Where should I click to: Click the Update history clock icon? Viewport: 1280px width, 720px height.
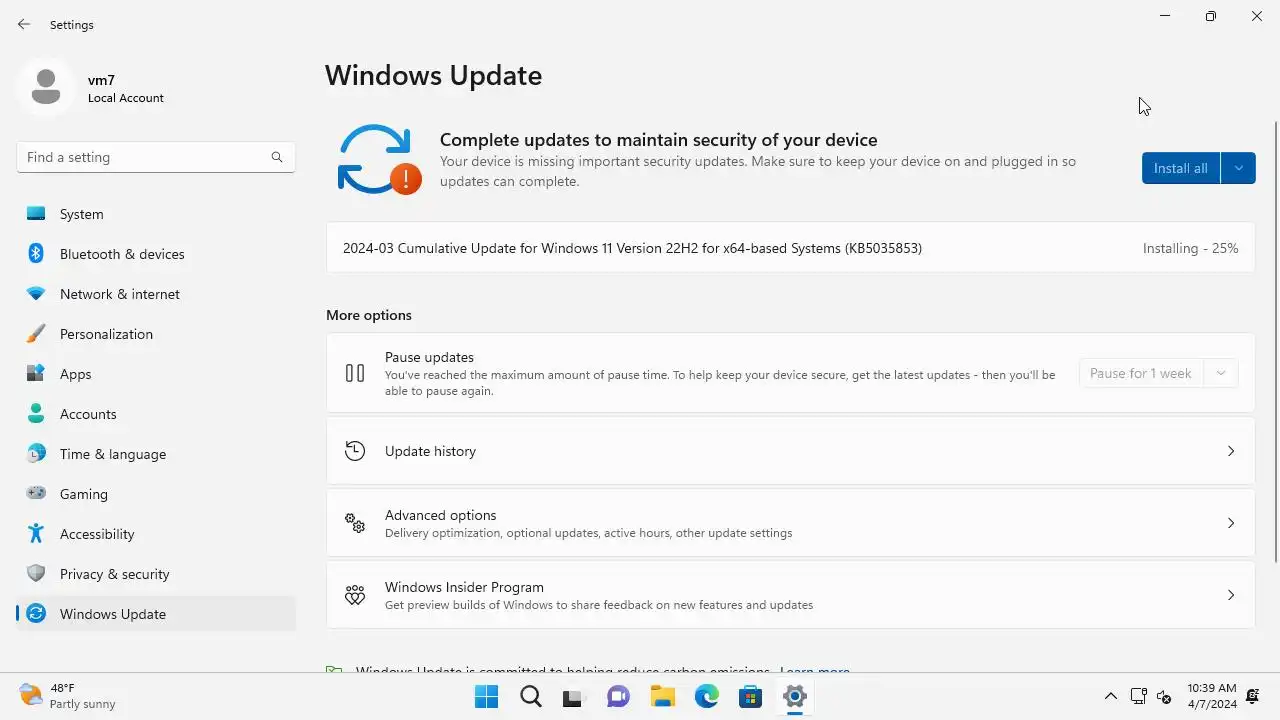[355, 451]
